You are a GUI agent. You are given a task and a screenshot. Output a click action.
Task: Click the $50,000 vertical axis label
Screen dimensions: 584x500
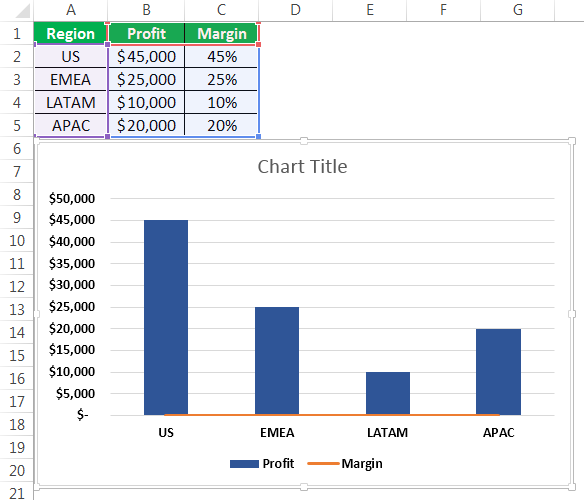[x=72, y=198]
